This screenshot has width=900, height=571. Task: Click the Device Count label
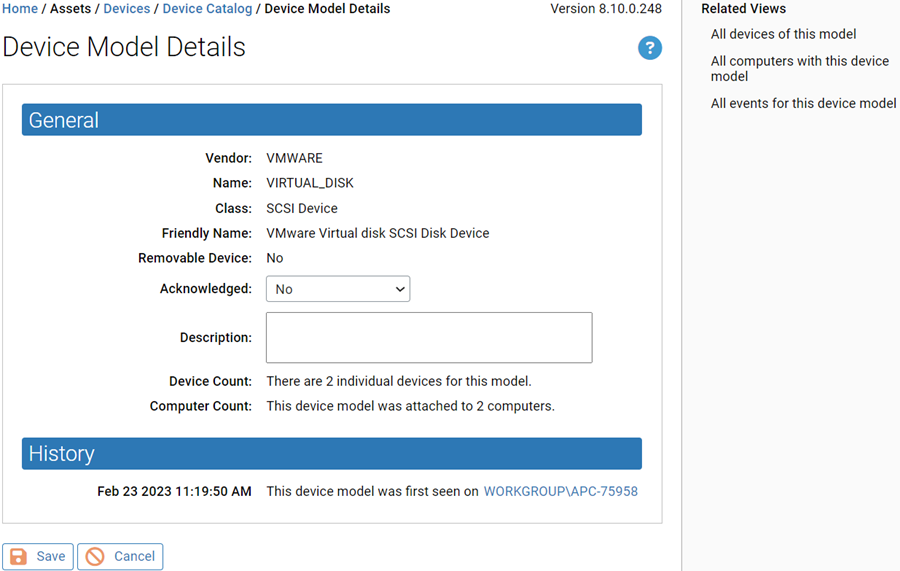(x=211, y=381)
